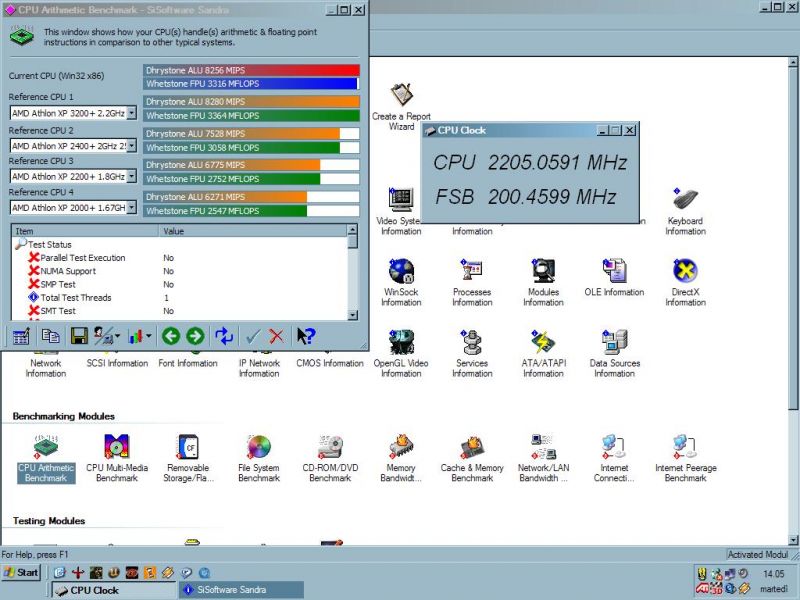
Task: Open Create a Report Wizard
Action: coord(401,106)
